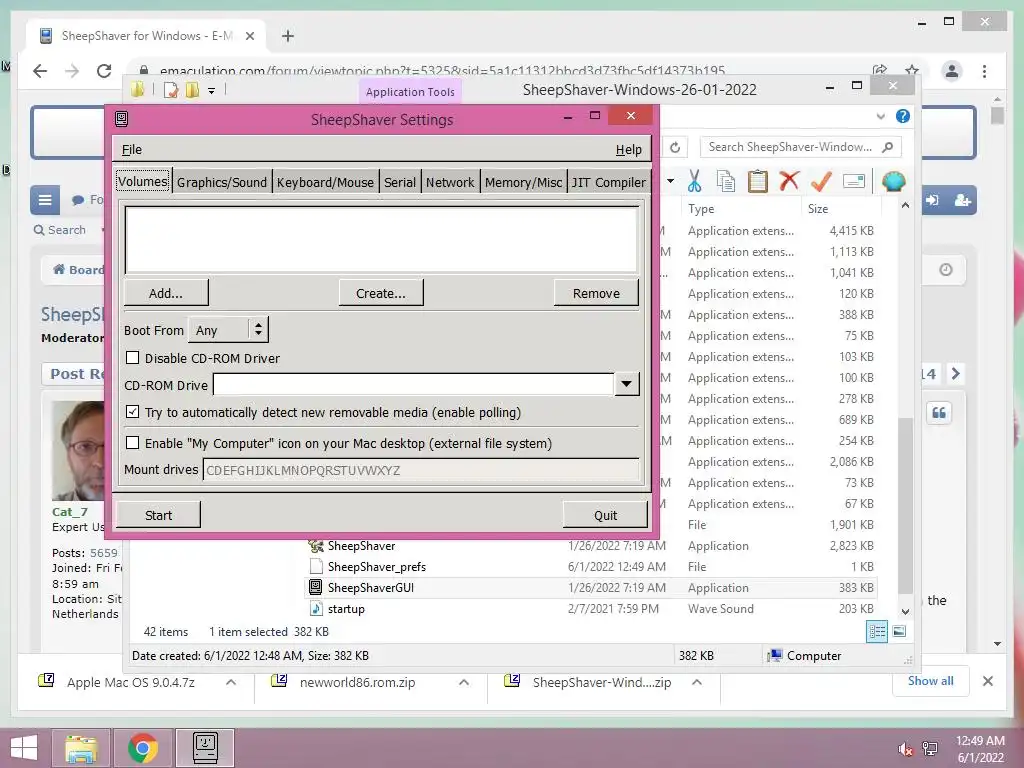Click the globe shell icon in Explorer toolbar

(893, 181)
